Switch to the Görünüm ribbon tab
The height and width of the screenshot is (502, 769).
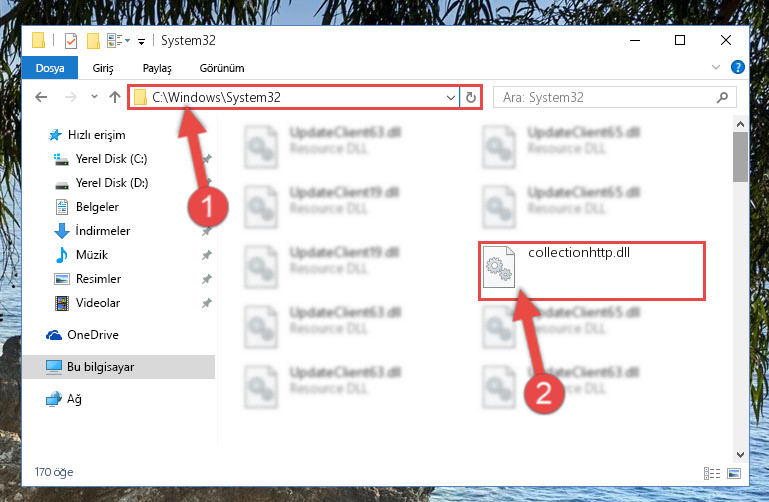(222, 68)
